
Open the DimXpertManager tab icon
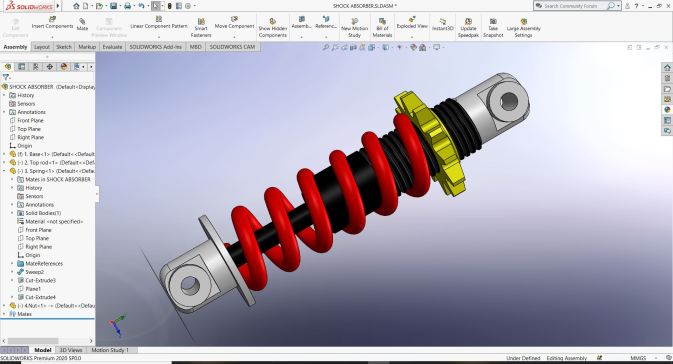(x=50, y=67)
